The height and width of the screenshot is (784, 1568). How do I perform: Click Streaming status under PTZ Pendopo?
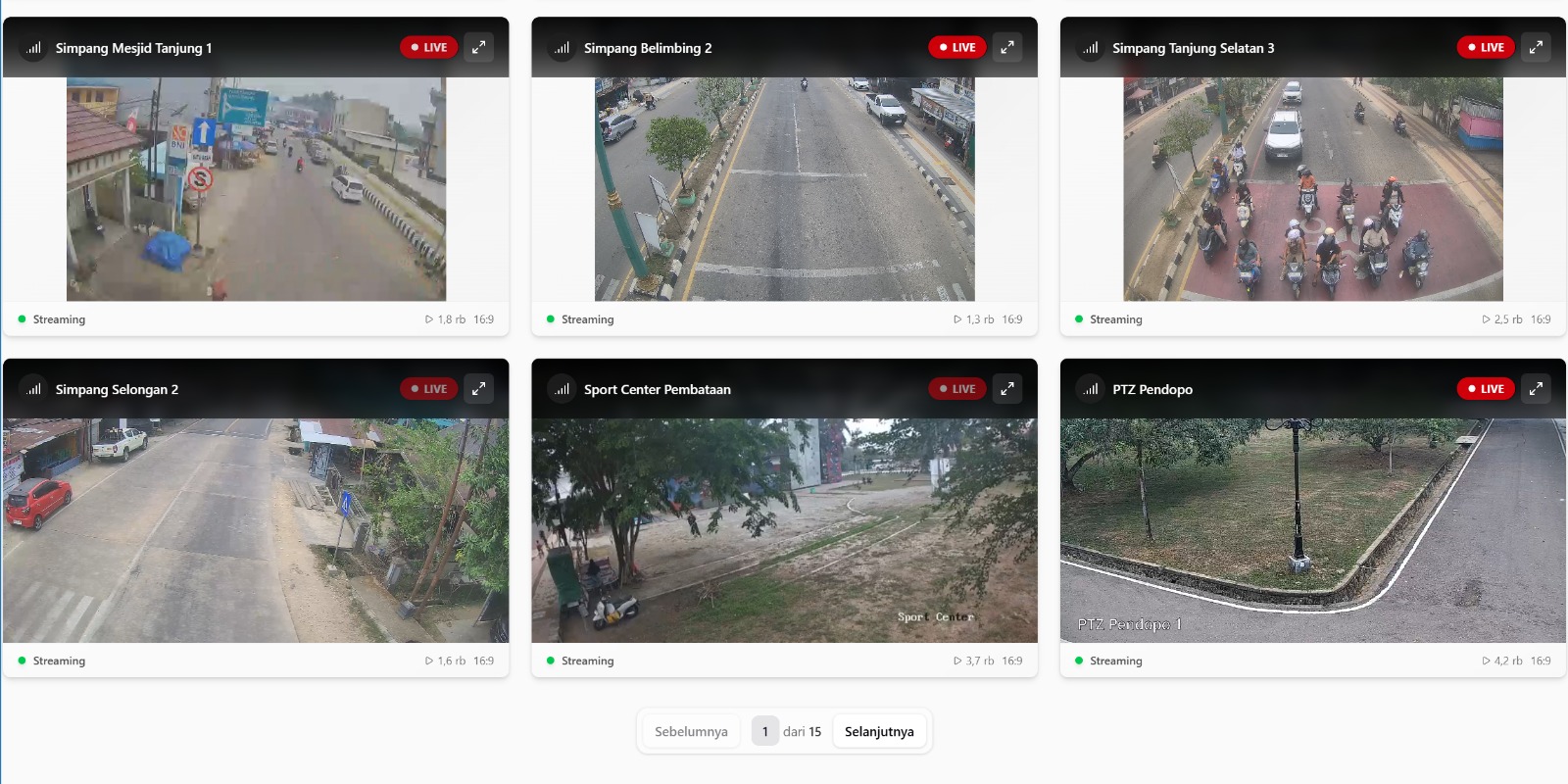click(x=1108, y=661)
